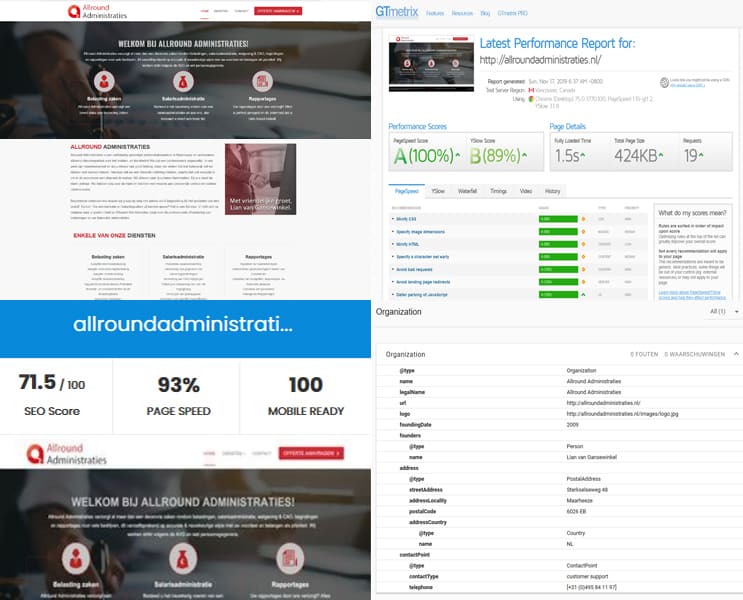Click the handshake photo with Lian van Ganzewinkel caption
The image size is (743, 600).
pos(260,179)
